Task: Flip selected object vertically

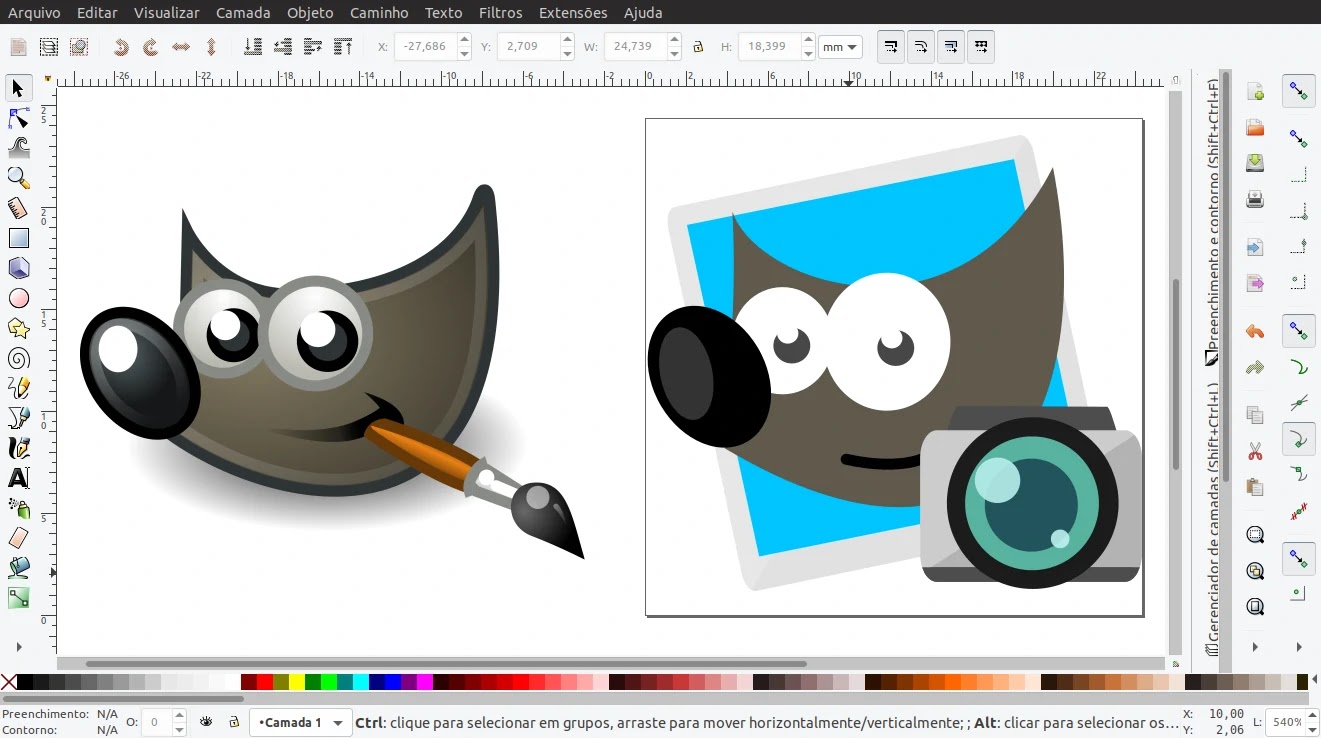Action: (x=211, y=47)
